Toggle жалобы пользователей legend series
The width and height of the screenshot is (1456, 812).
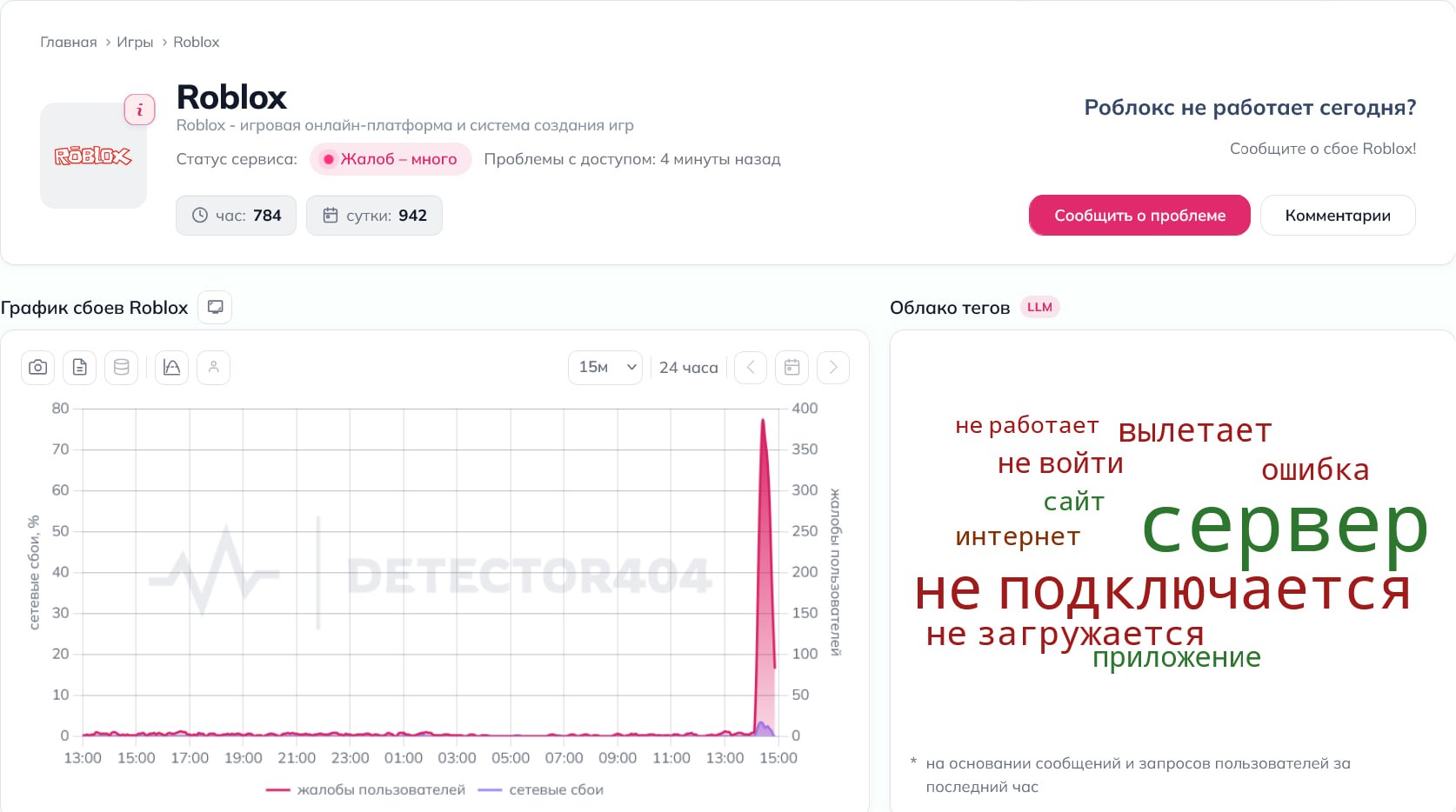tap(365, 789)
